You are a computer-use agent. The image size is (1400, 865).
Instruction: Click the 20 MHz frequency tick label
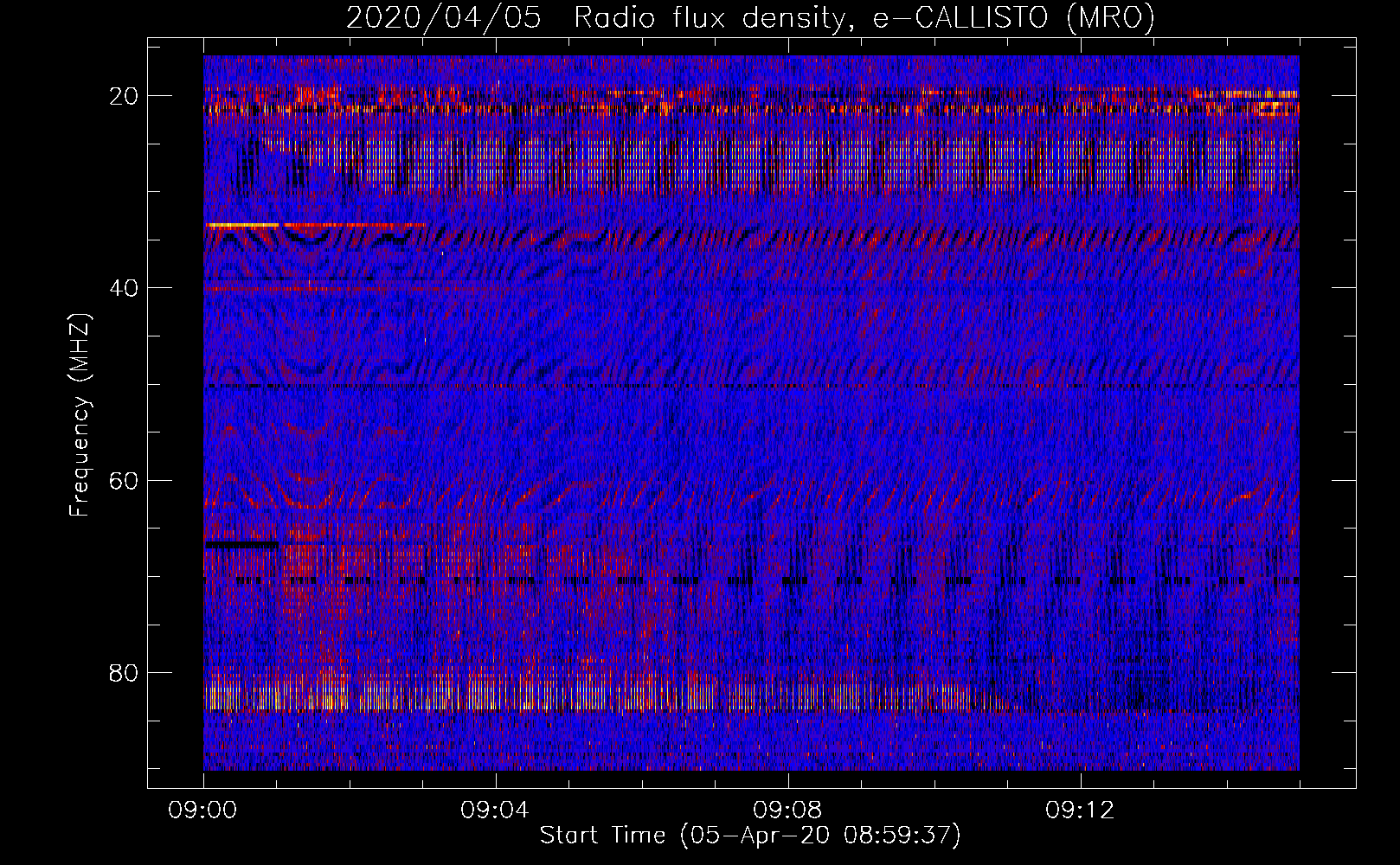(124, 96)
